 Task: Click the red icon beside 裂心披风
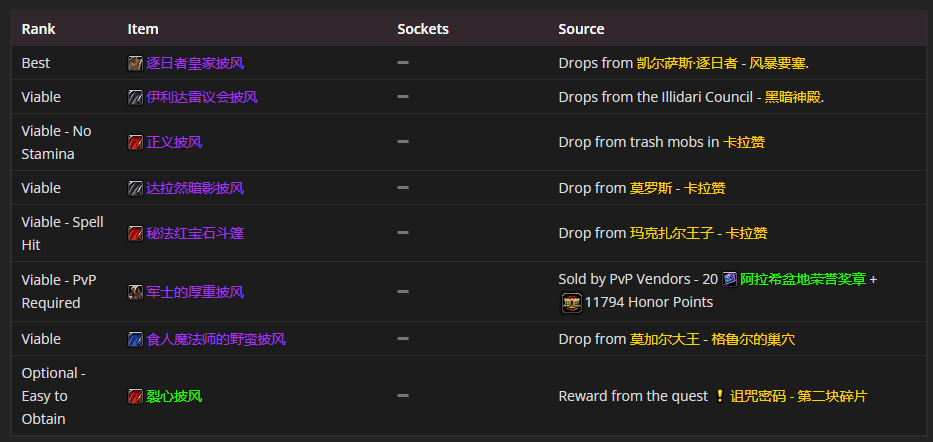(x=135, y=396)
